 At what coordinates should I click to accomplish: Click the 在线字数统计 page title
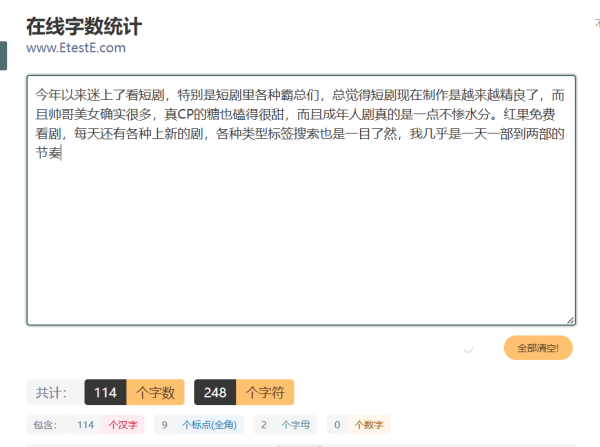pos(84,26)
